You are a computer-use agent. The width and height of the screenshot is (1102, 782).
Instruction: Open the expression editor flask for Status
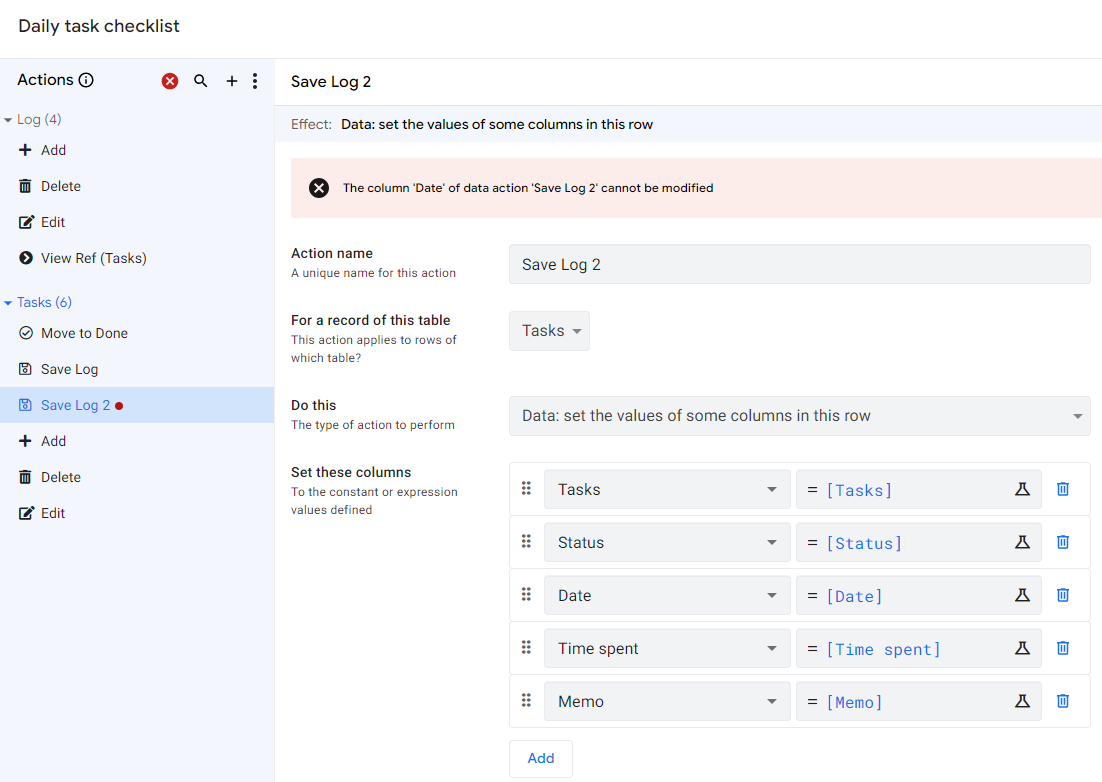click(x=1021, y=541)
